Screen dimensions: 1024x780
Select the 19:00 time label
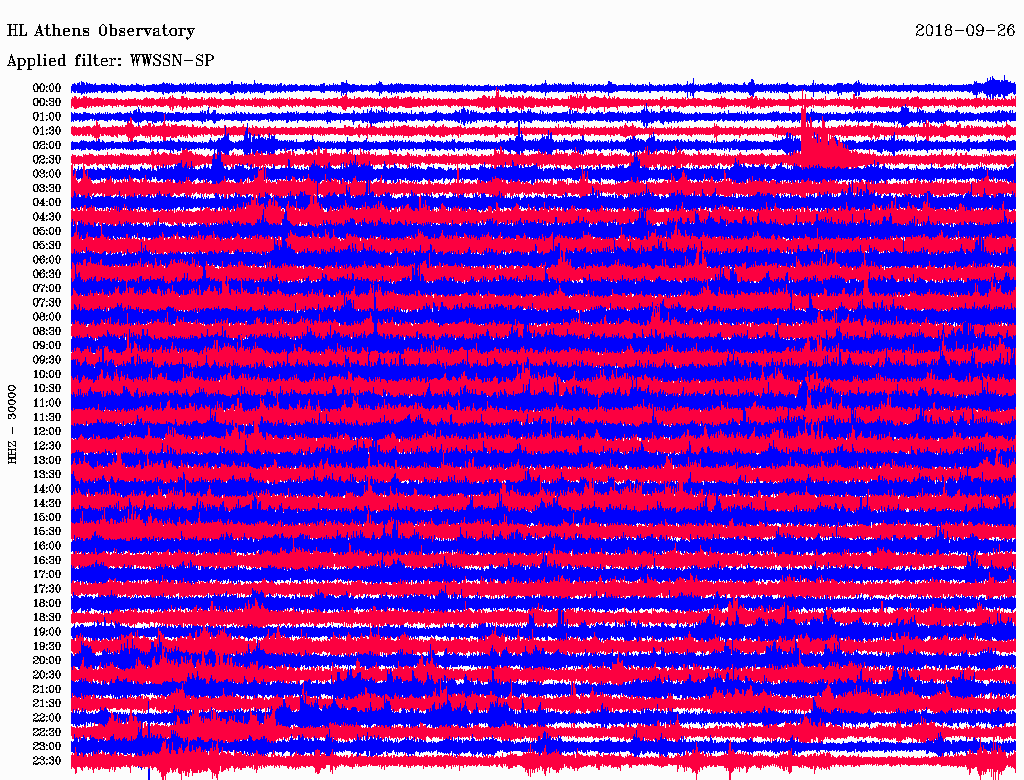tap(47, 632)
